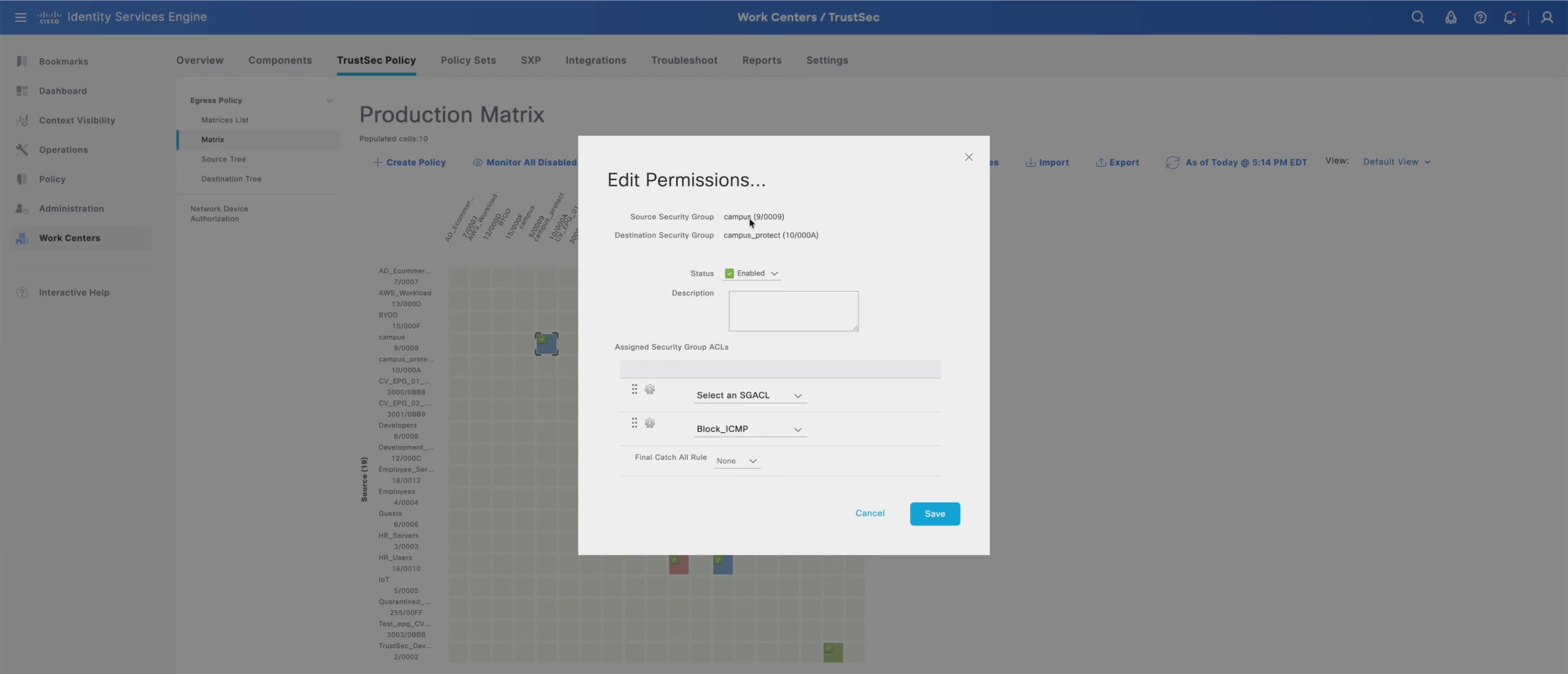Viewport: 1568px width, 674px height.
Task: Close the Edit Permissions dialog
Action: point(968,157)
